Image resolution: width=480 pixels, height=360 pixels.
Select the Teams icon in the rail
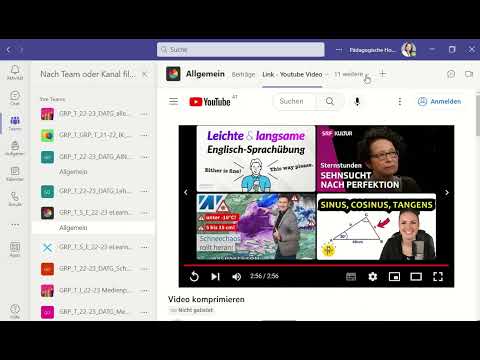pos(15,123)
